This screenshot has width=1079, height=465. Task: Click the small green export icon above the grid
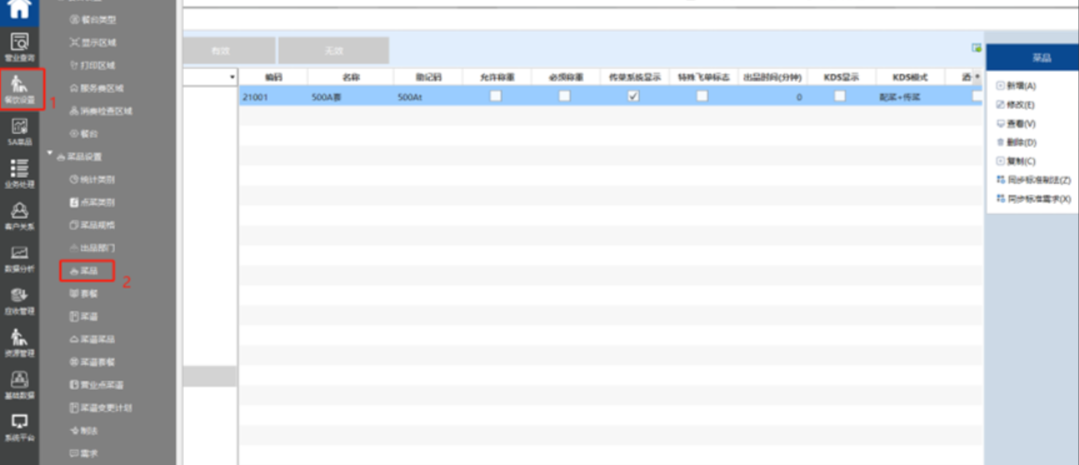pos(976,48)
